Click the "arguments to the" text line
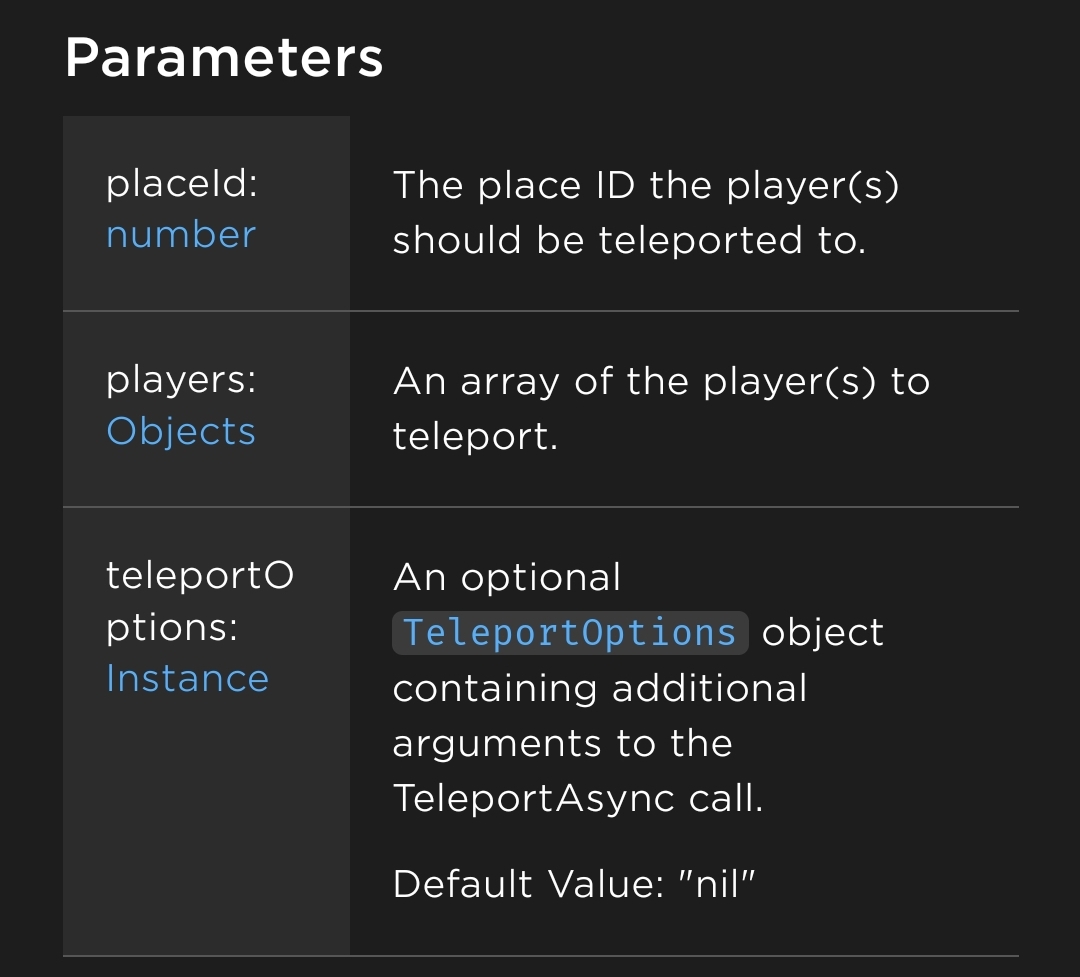 point(562,743)
